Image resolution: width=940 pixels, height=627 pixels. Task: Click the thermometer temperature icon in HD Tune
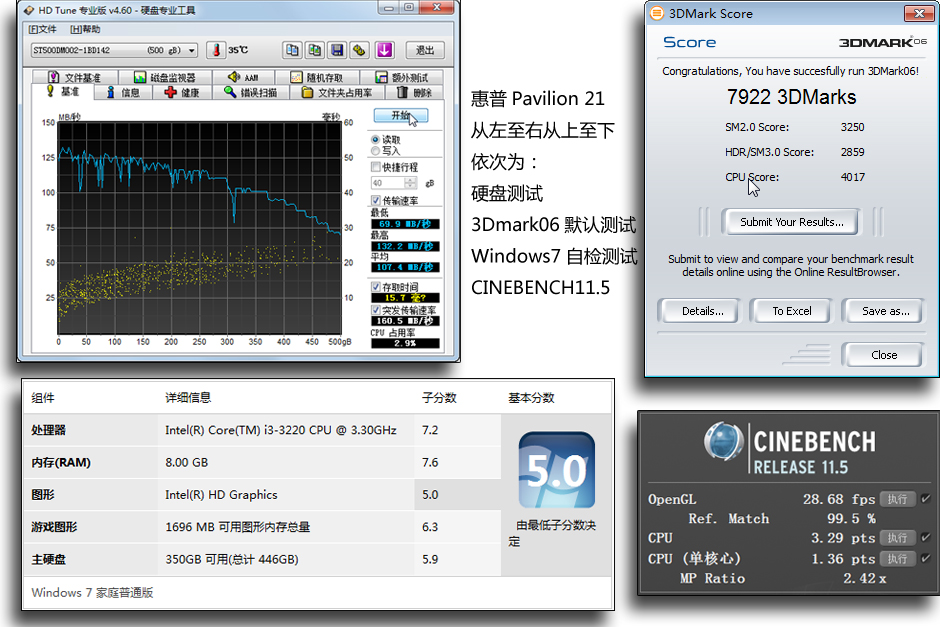[216, 50]
